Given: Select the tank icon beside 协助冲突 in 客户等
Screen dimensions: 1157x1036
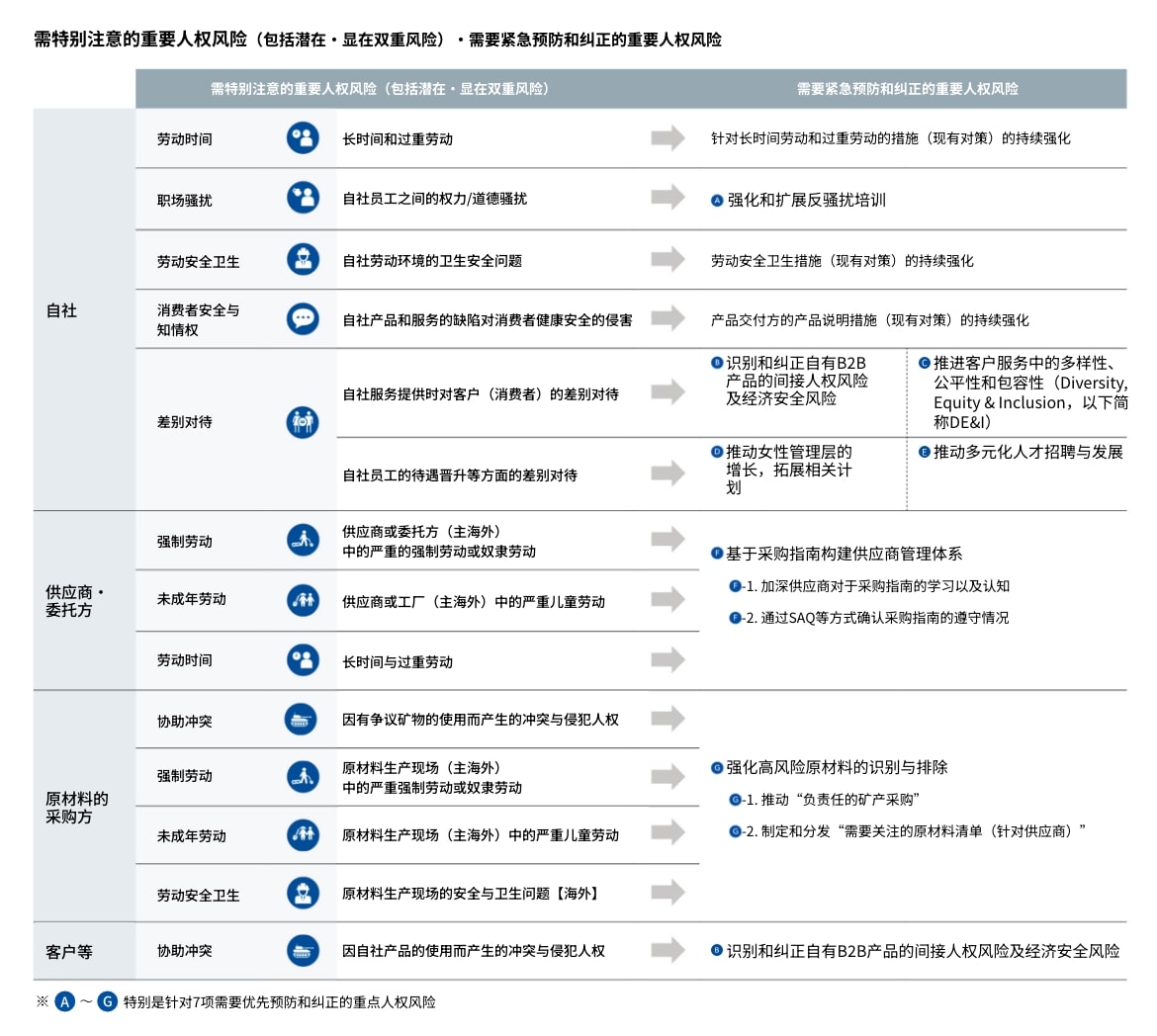Looking at the screenshot, I should coord(303,950).
